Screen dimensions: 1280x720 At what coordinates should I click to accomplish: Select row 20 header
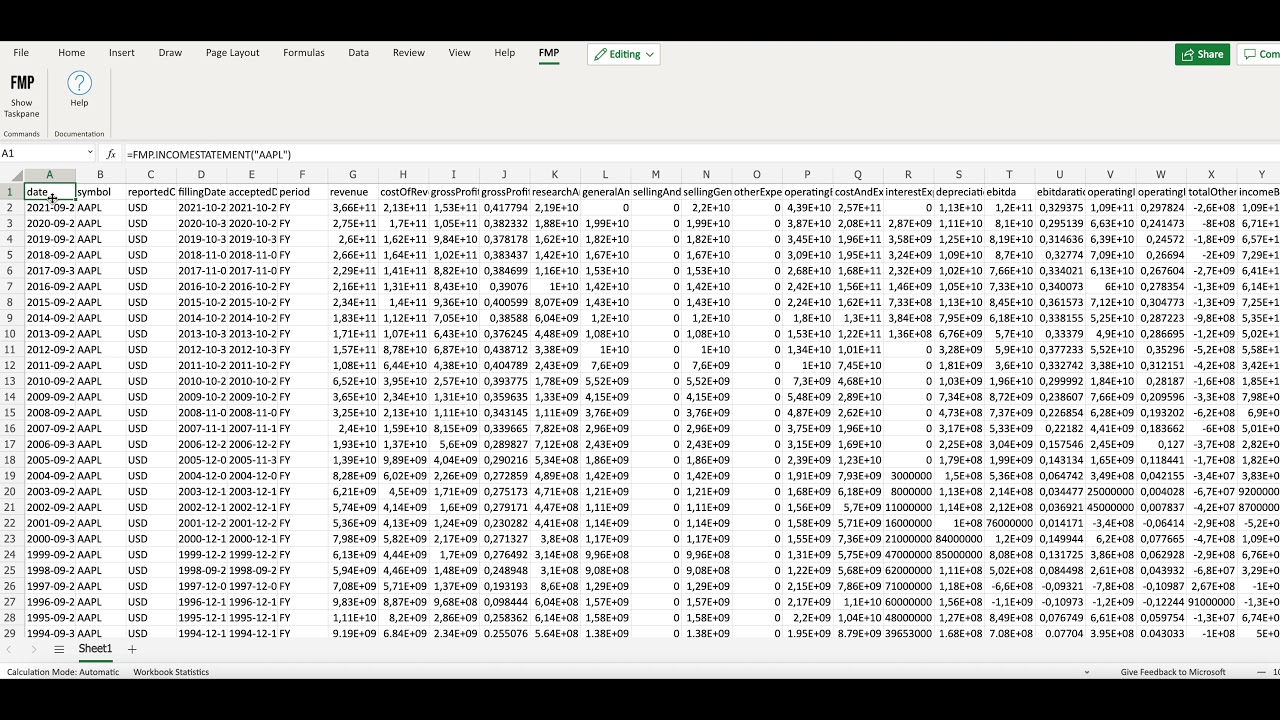11,491
